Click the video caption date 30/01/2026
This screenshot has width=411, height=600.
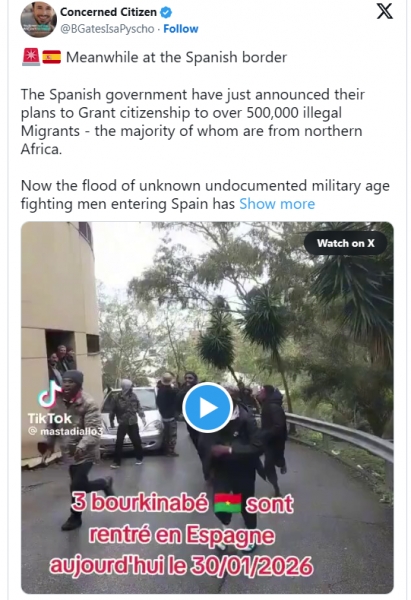click(251, 566)
